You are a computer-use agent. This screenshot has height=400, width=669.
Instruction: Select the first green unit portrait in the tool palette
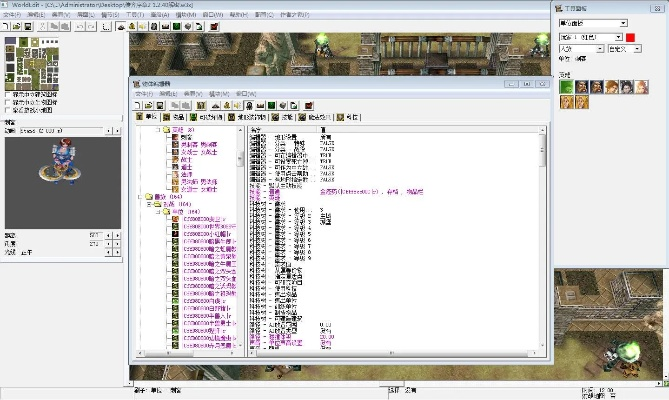click(x=566, y=86)
